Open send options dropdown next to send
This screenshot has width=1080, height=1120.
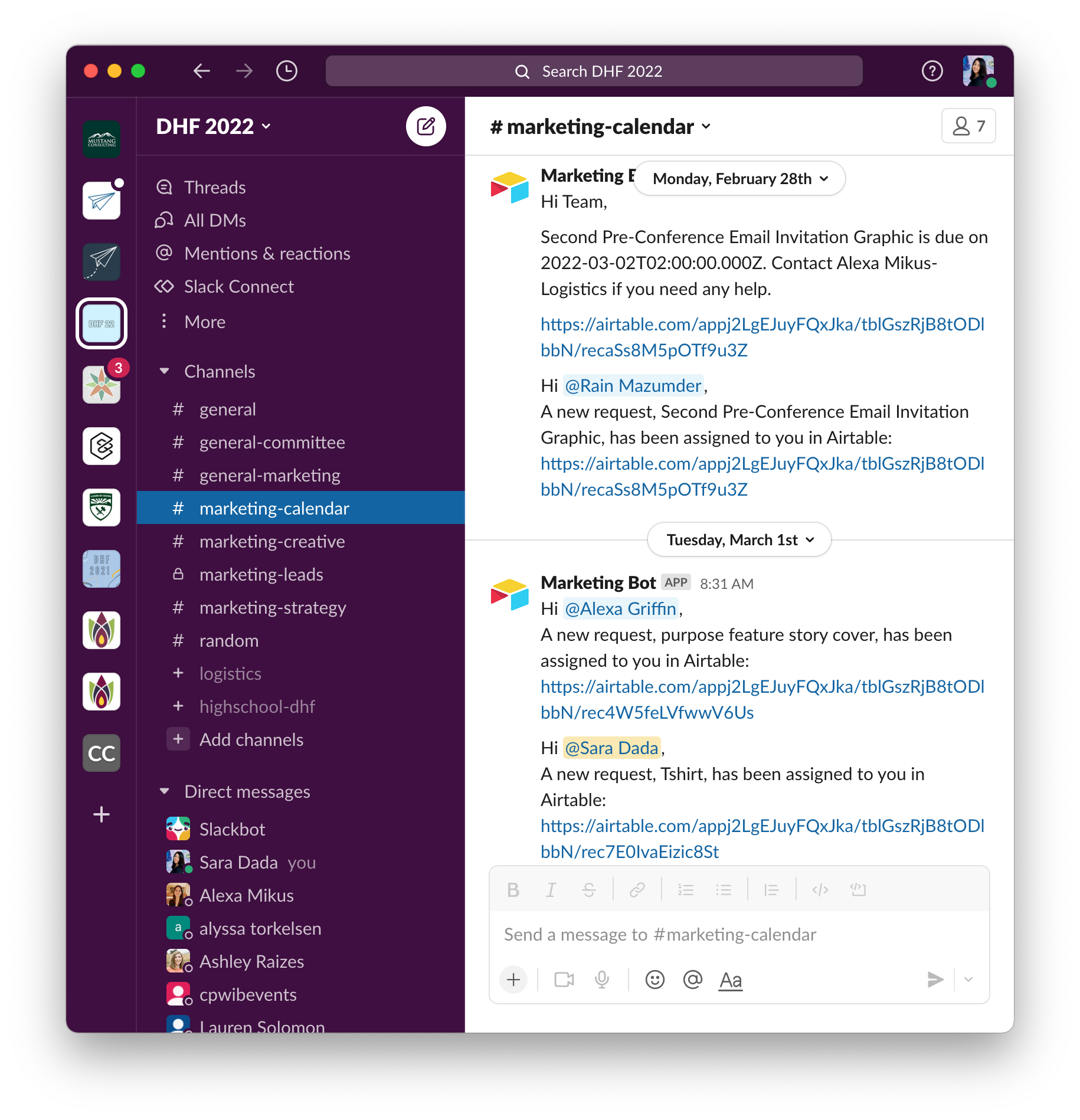coord(968,980)
